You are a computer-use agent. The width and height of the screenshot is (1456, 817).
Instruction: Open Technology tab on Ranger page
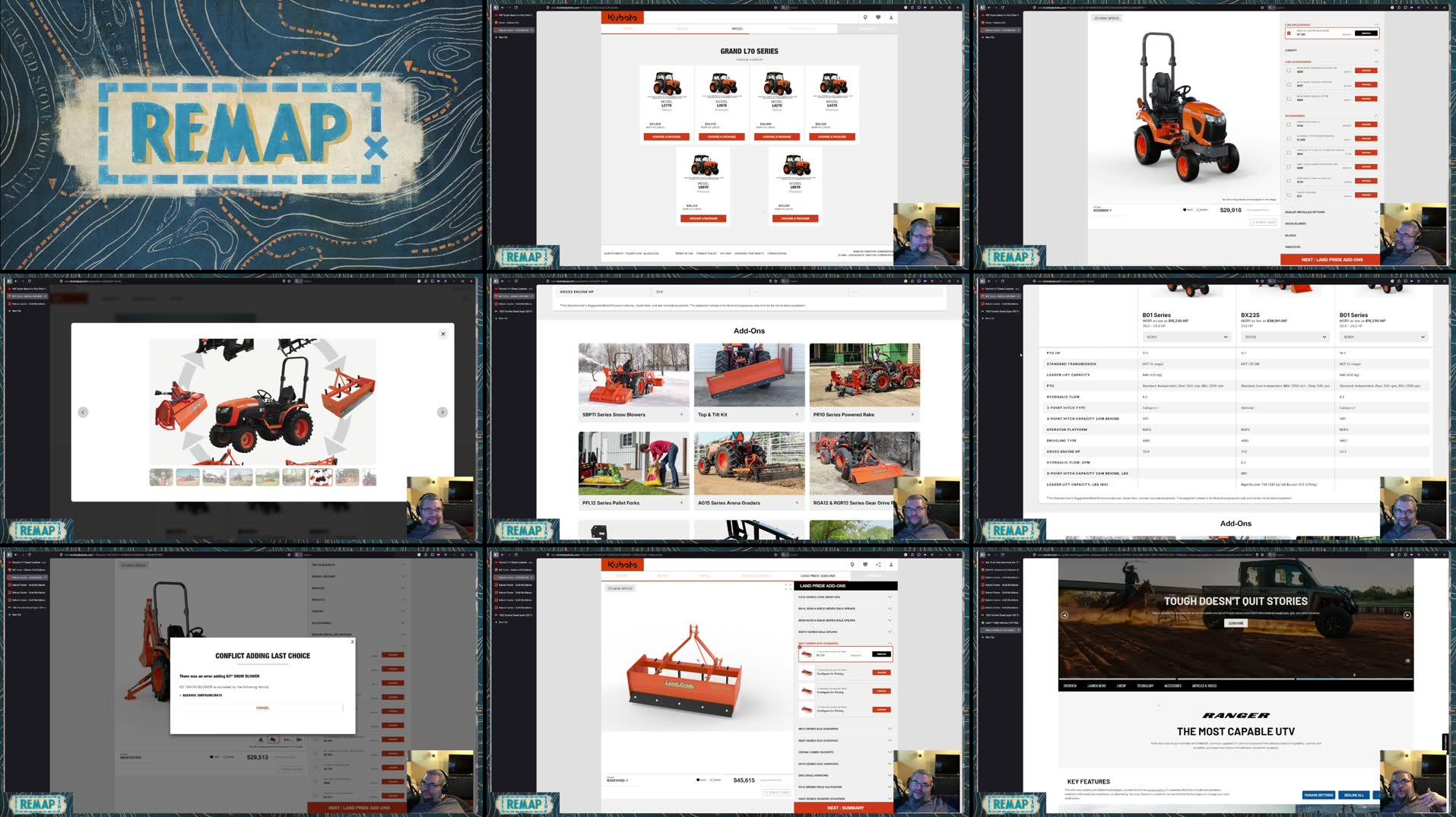click(x=1145, y=686)
